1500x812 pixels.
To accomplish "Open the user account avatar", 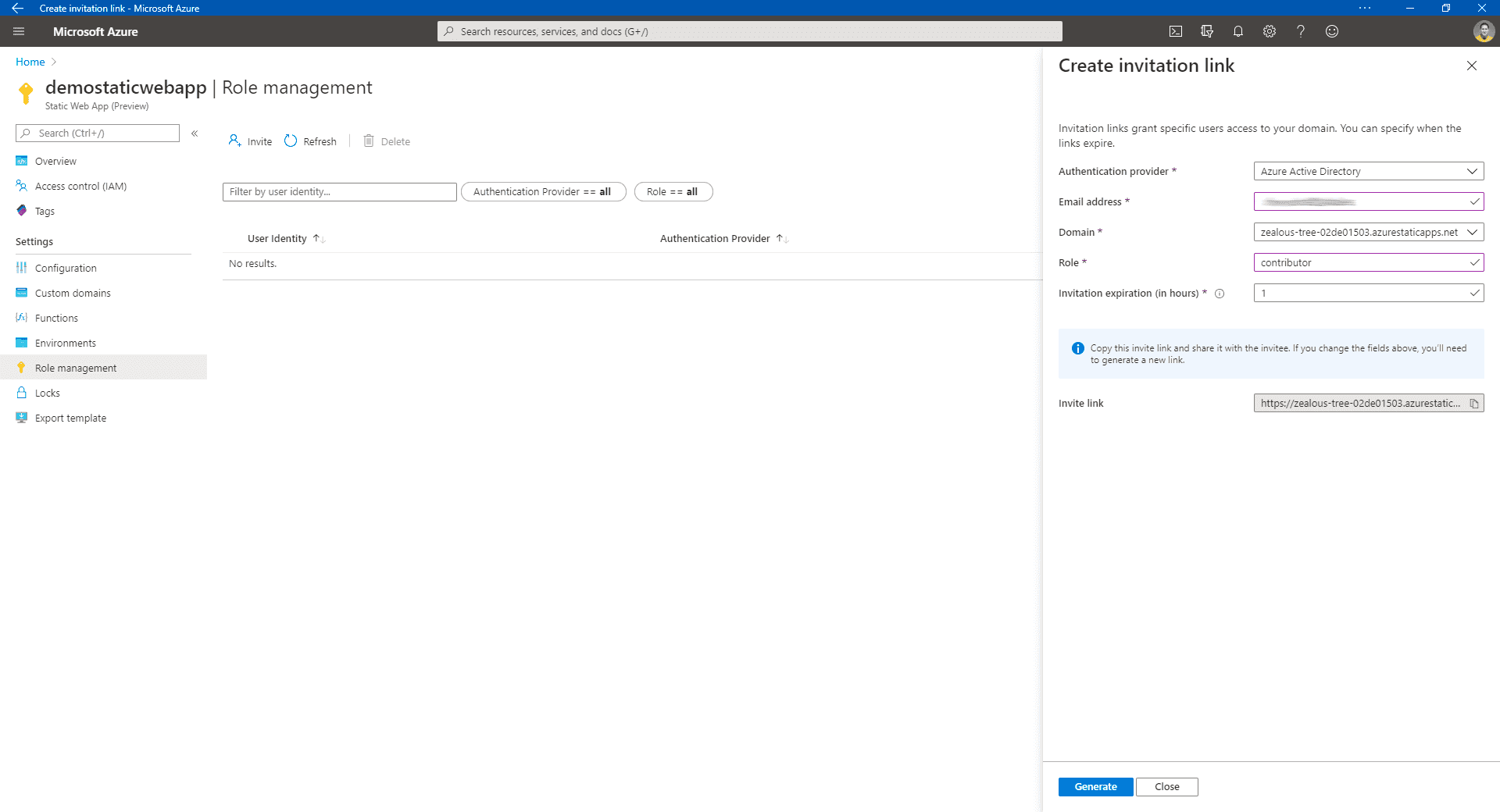I will pyautogui.click(x=1484, y=31).
